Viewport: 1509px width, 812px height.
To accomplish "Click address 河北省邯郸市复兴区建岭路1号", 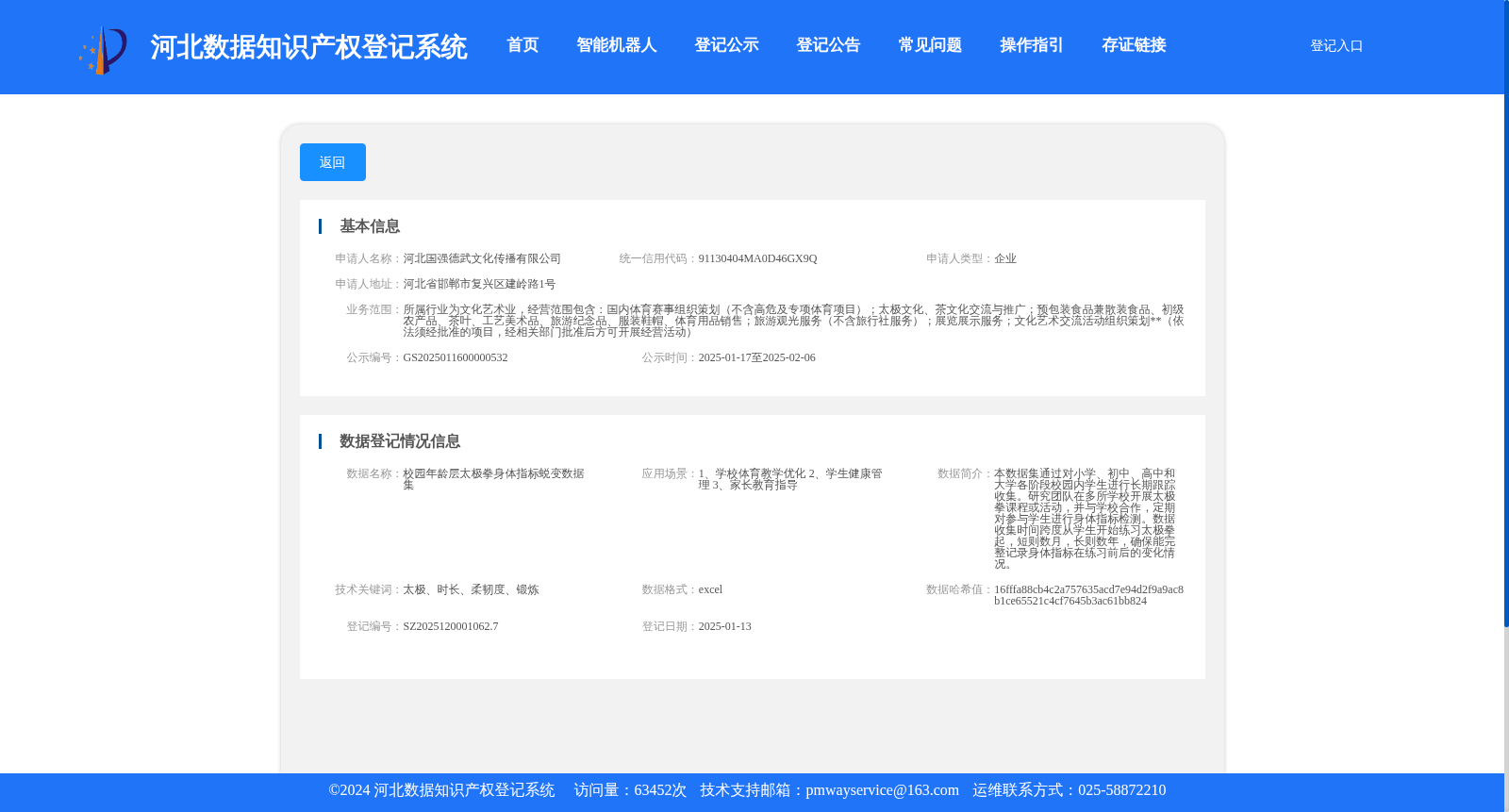I will click(x=479, y=284).
